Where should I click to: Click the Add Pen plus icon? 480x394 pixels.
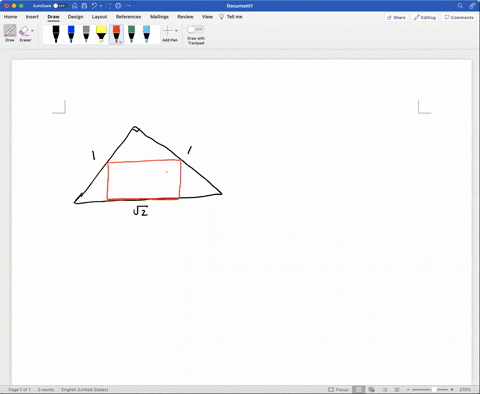coord(167,31)
